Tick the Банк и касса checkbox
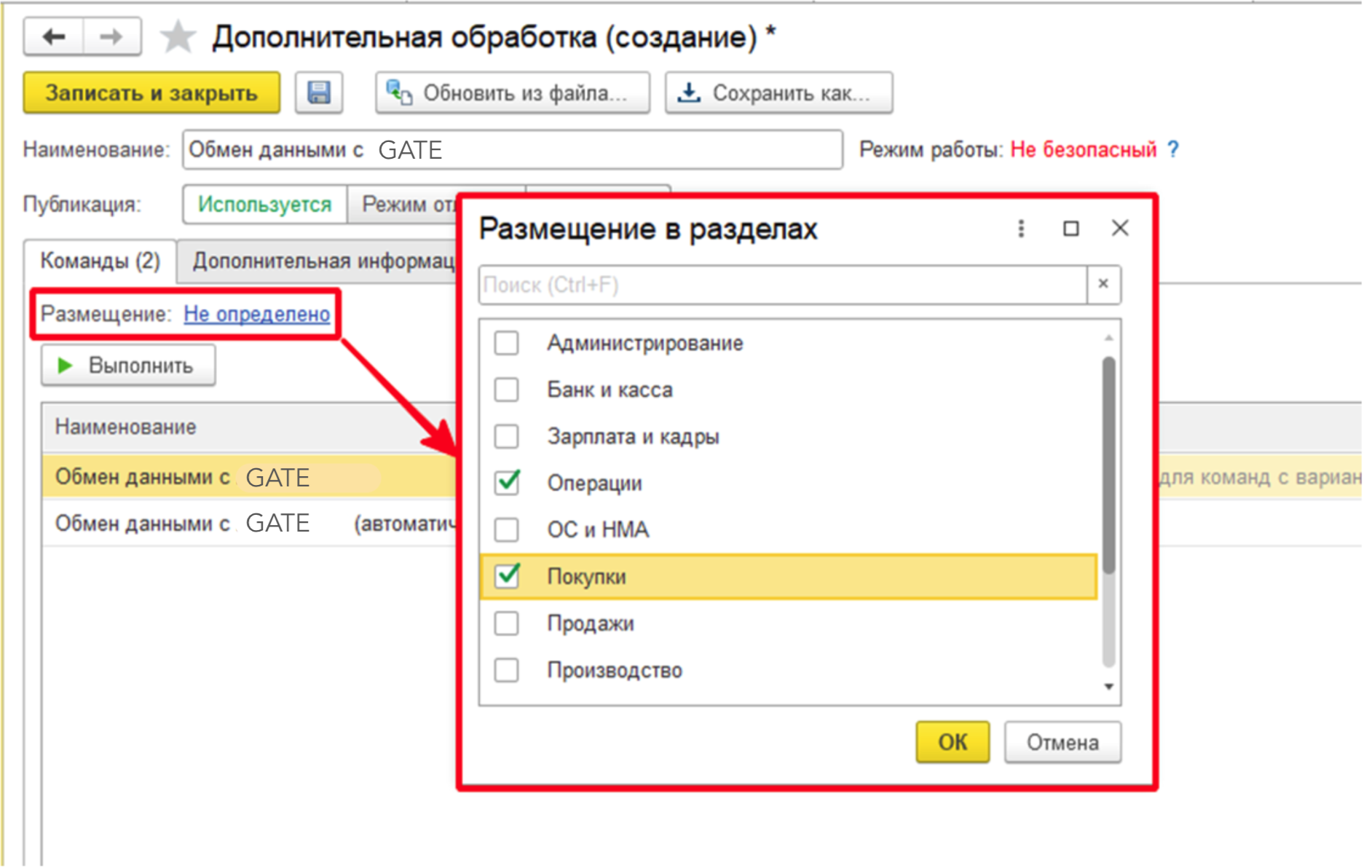The height and width of the screenshot is (868, 1372). coord(506,390)
